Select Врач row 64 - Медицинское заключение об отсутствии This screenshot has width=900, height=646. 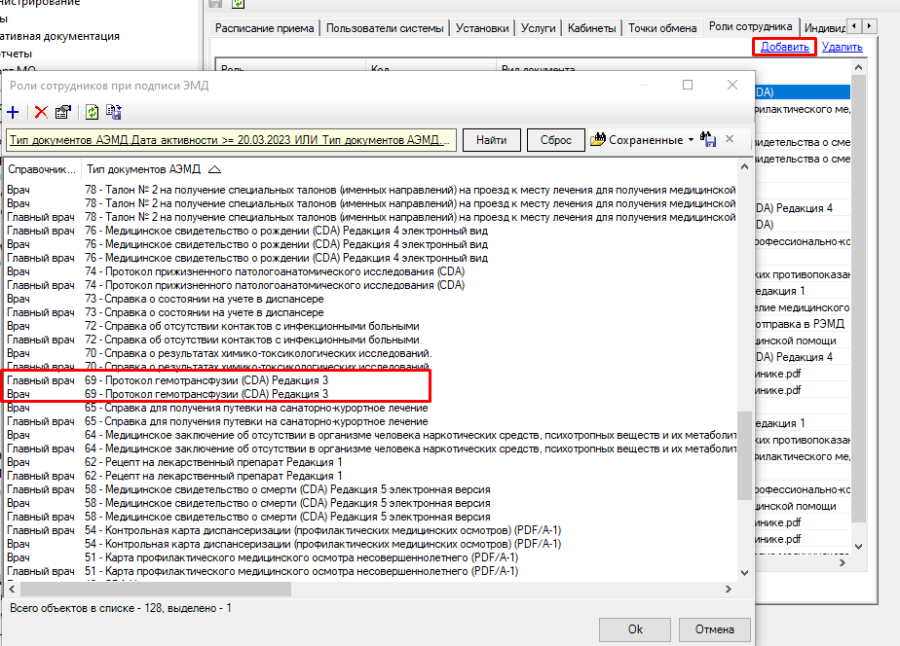click(x=371, y=435)
